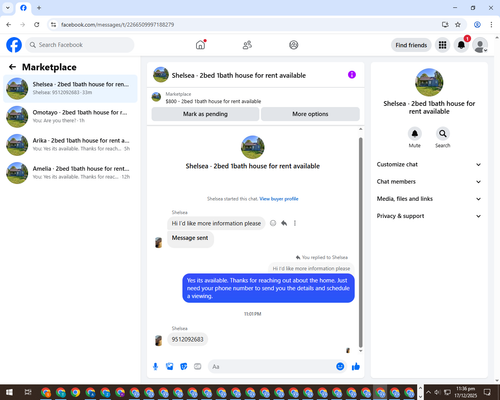Viewport: 500px width, 400px height.
Task: Click the Marketplace $800 listing banner thumbnail
Action: click(156, 97)
